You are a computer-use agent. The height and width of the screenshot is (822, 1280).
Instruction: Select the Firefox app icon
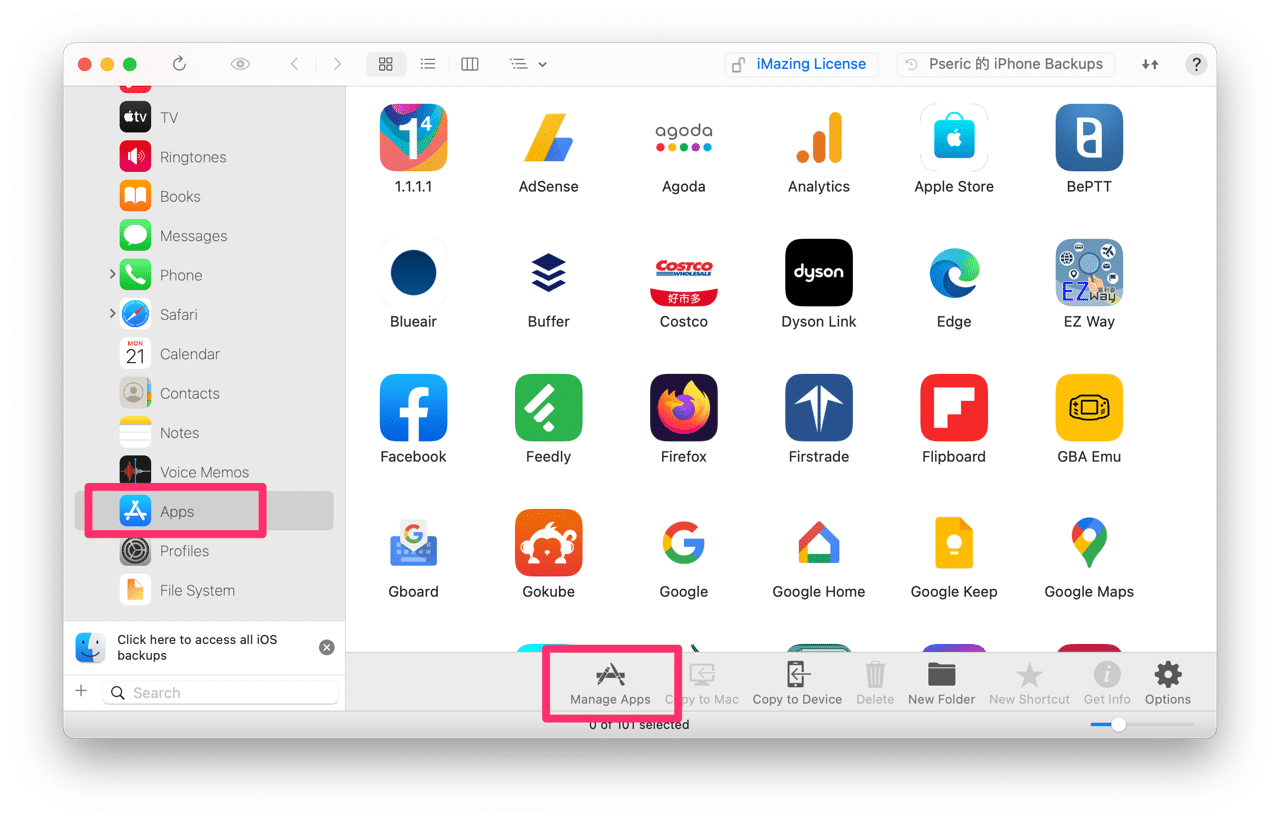(683, 408)
